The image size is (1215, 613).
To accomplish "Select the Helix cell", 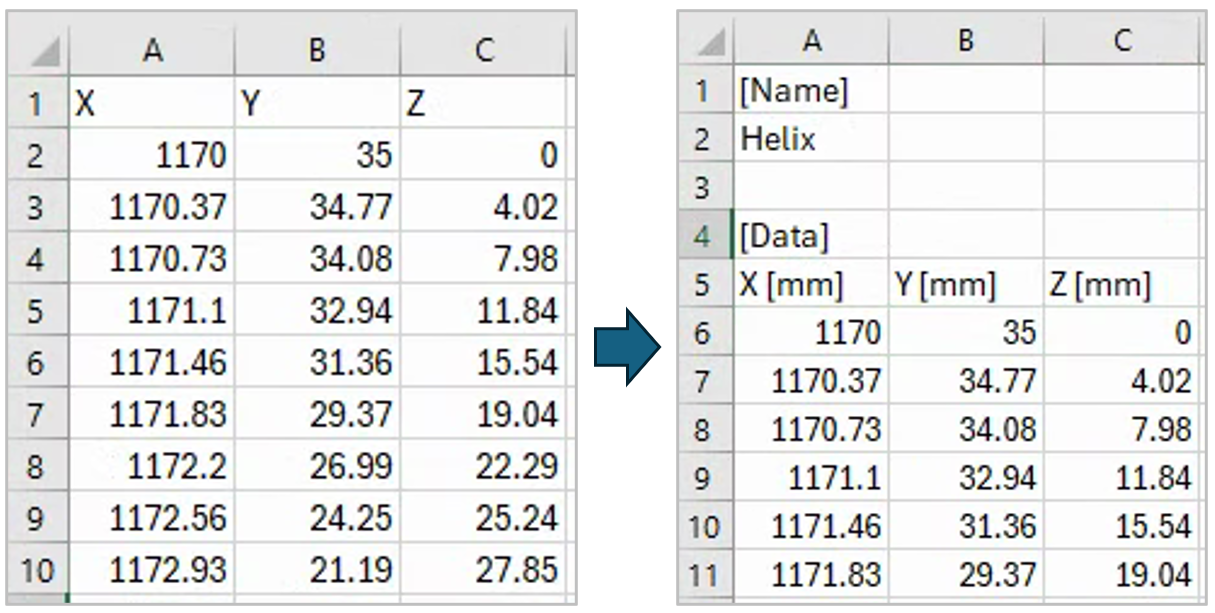I will 811,139.
